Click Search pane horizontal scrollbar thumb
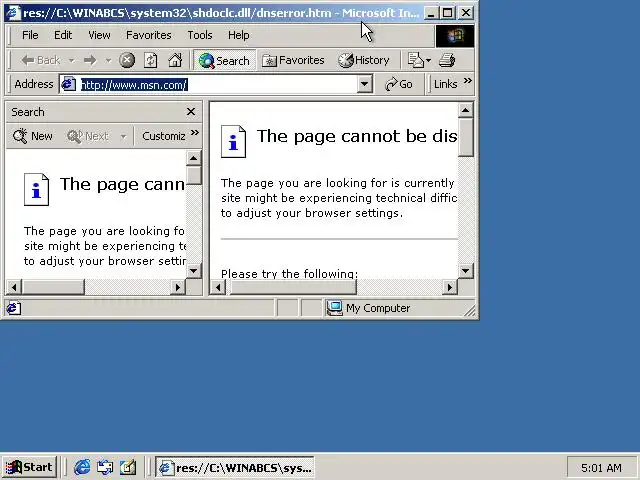 (x=53, y=287)
